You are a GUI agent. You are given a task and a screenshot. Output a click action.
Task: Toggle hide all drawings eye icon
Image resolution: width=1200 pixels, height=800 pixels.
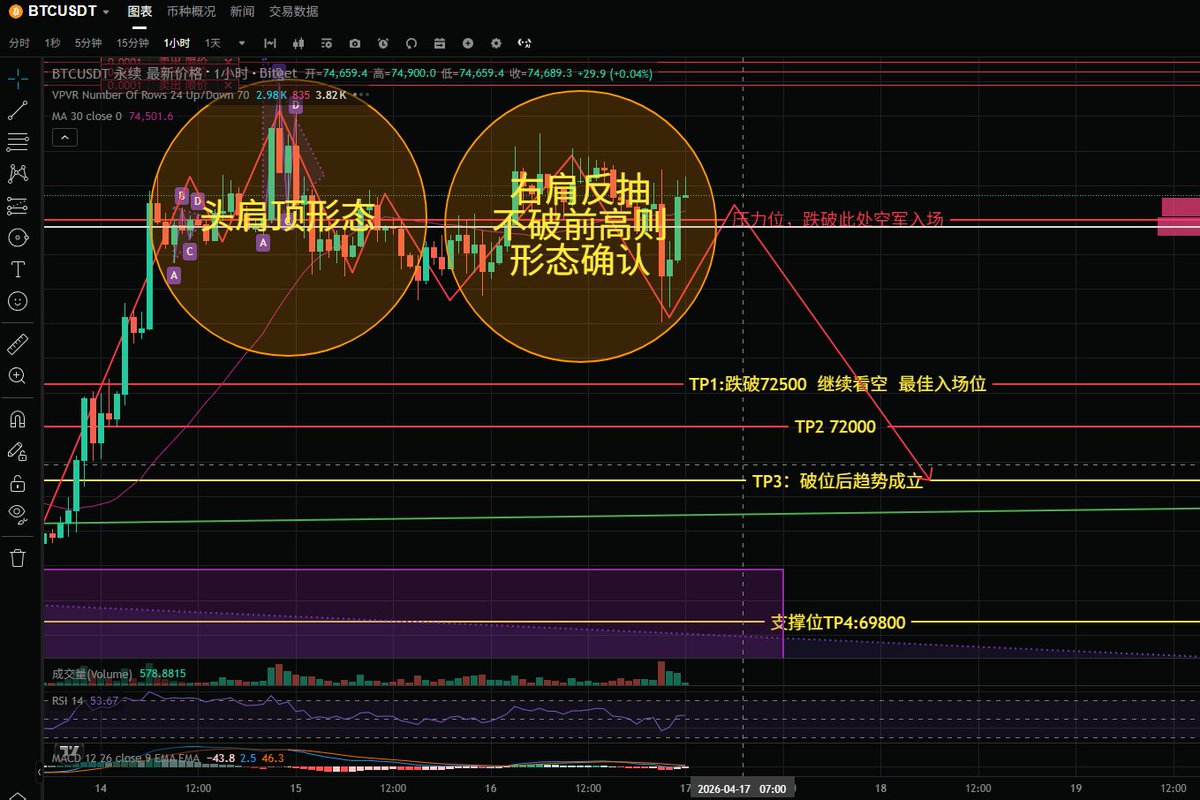[x=17, y=514]
